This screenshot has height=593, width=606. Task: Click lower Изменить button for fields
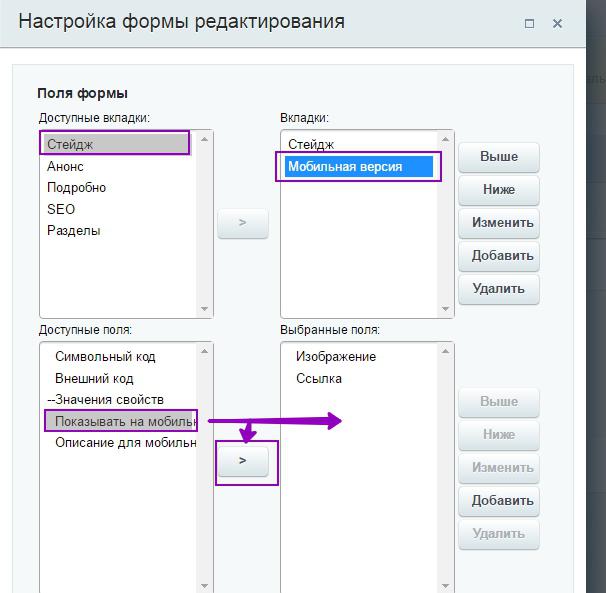pyautogui.click(x=499, y=468)
